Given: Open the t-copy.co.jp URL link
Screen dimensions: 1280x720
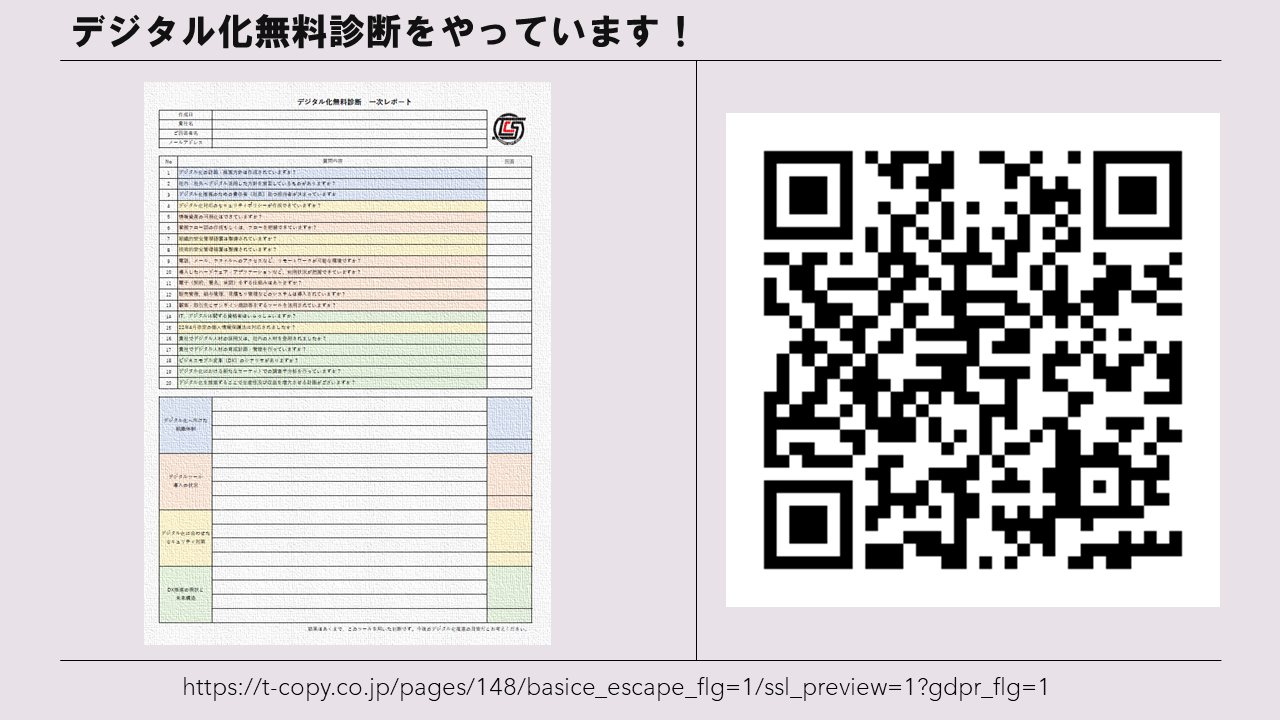Looking at the screenshot, I should pos(615,687).
